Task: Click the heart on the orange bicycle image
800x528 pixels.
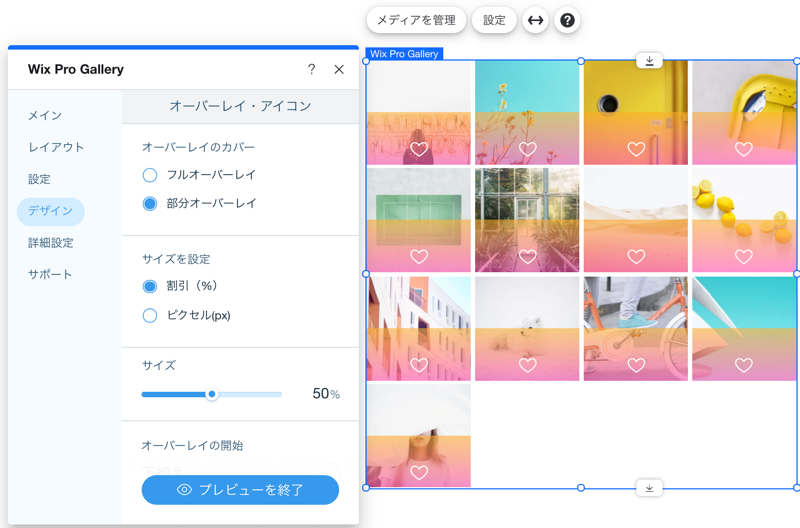Action: 636,365
